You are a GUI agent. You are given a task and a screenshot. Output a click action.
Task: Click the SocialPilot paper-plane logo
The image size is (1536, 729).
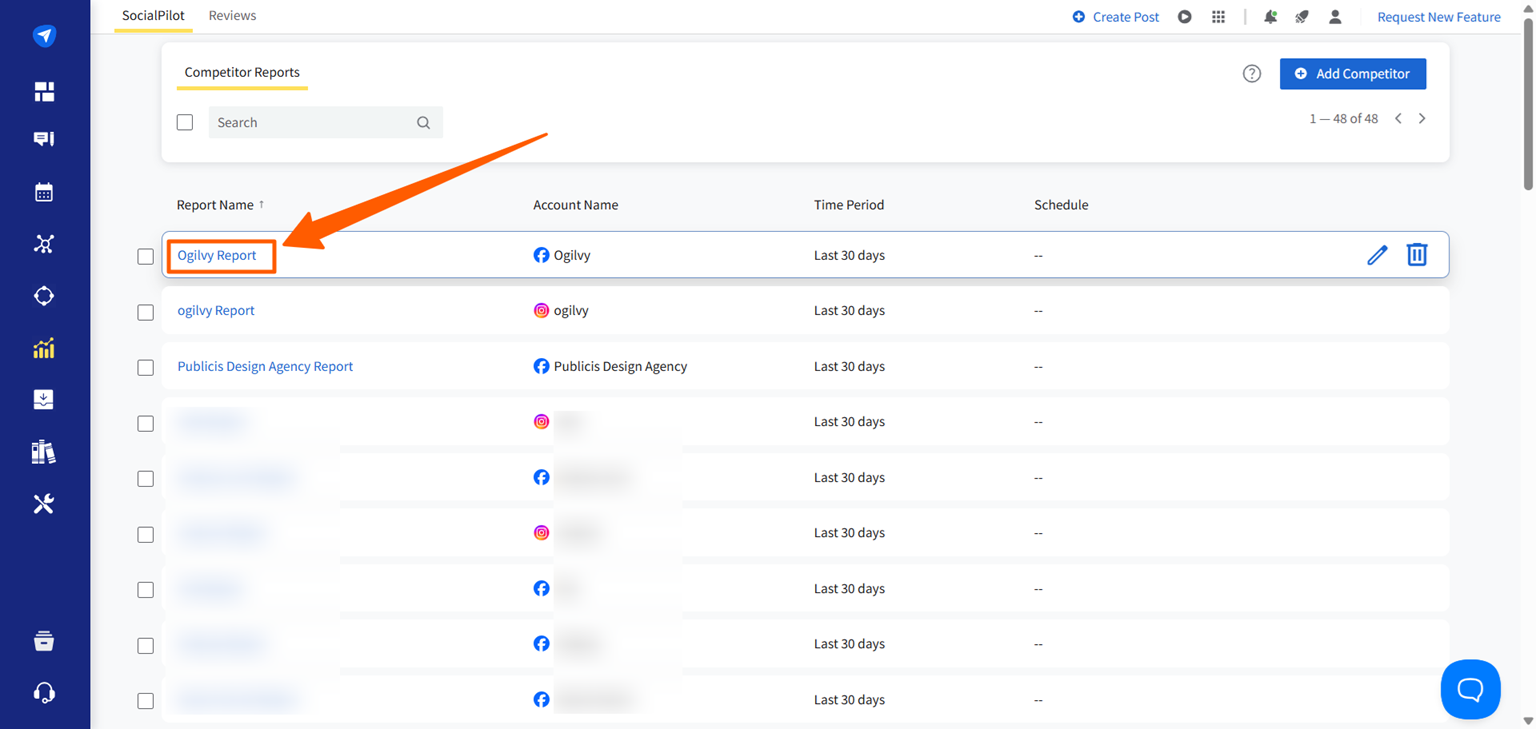coord(44,36)
